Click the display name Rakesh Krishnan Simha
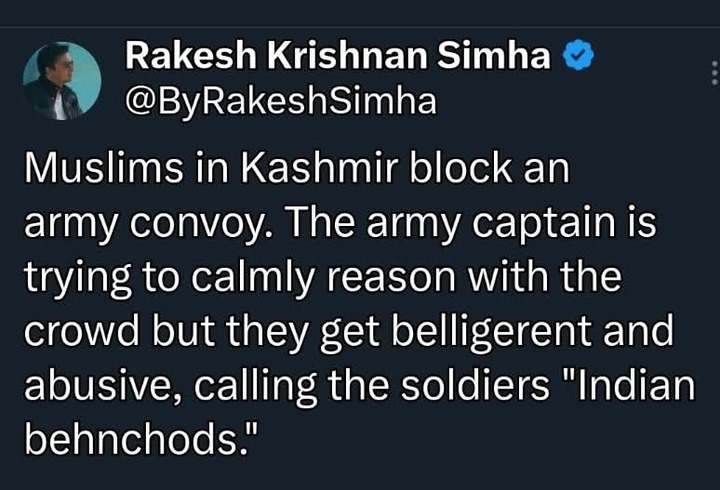This screenshot has width=720, height=490. [x=338, y=55]
